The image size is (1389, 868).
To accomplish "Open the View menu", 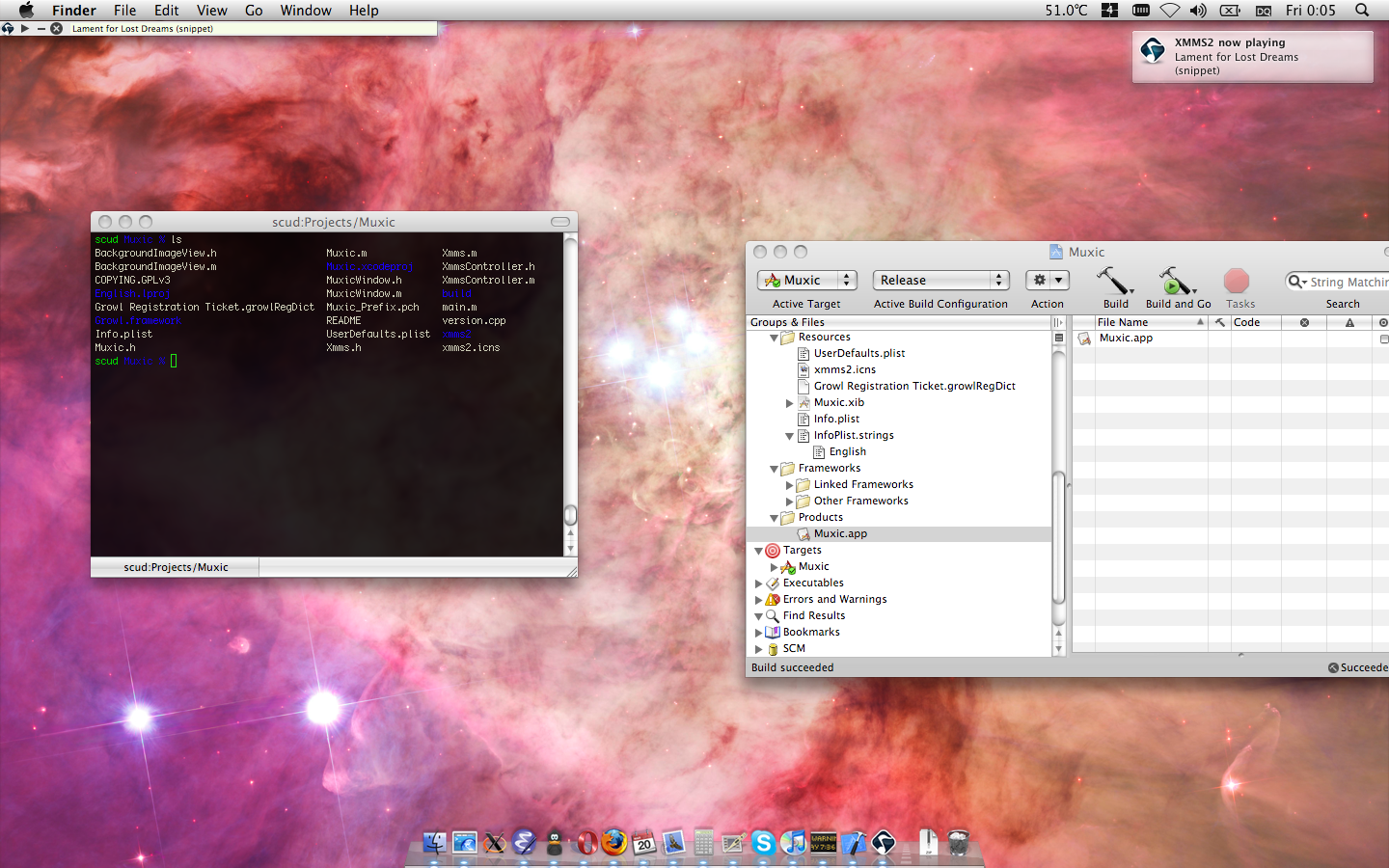I will [211, 11].
